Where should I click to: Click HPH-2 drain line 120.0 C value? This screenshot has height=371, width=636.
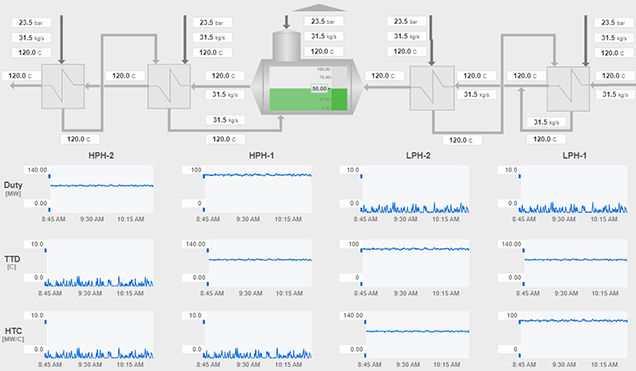point(80,139)
